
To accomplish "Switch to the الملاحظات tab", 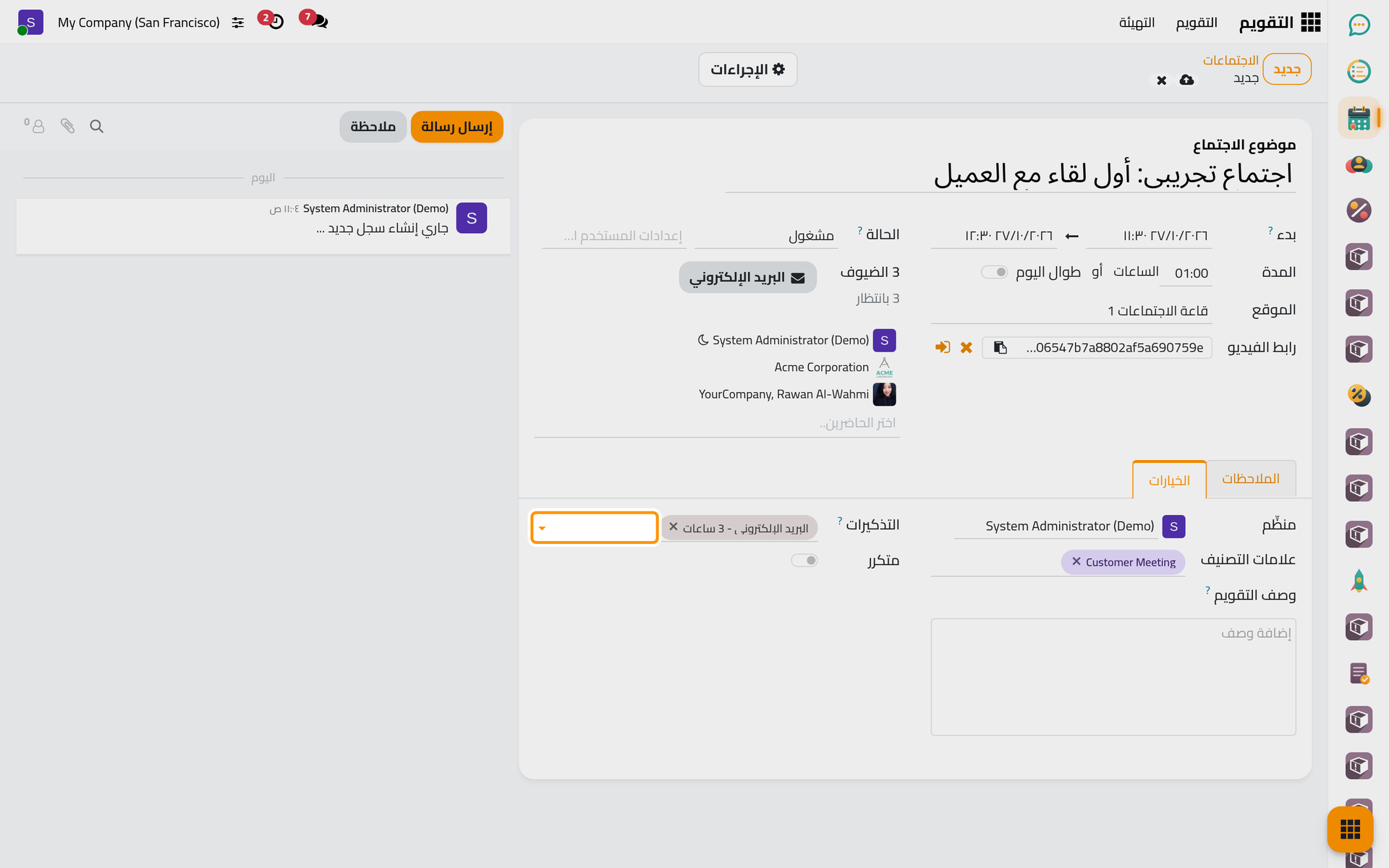I will pyautogui.click(x=1251, y=479).
